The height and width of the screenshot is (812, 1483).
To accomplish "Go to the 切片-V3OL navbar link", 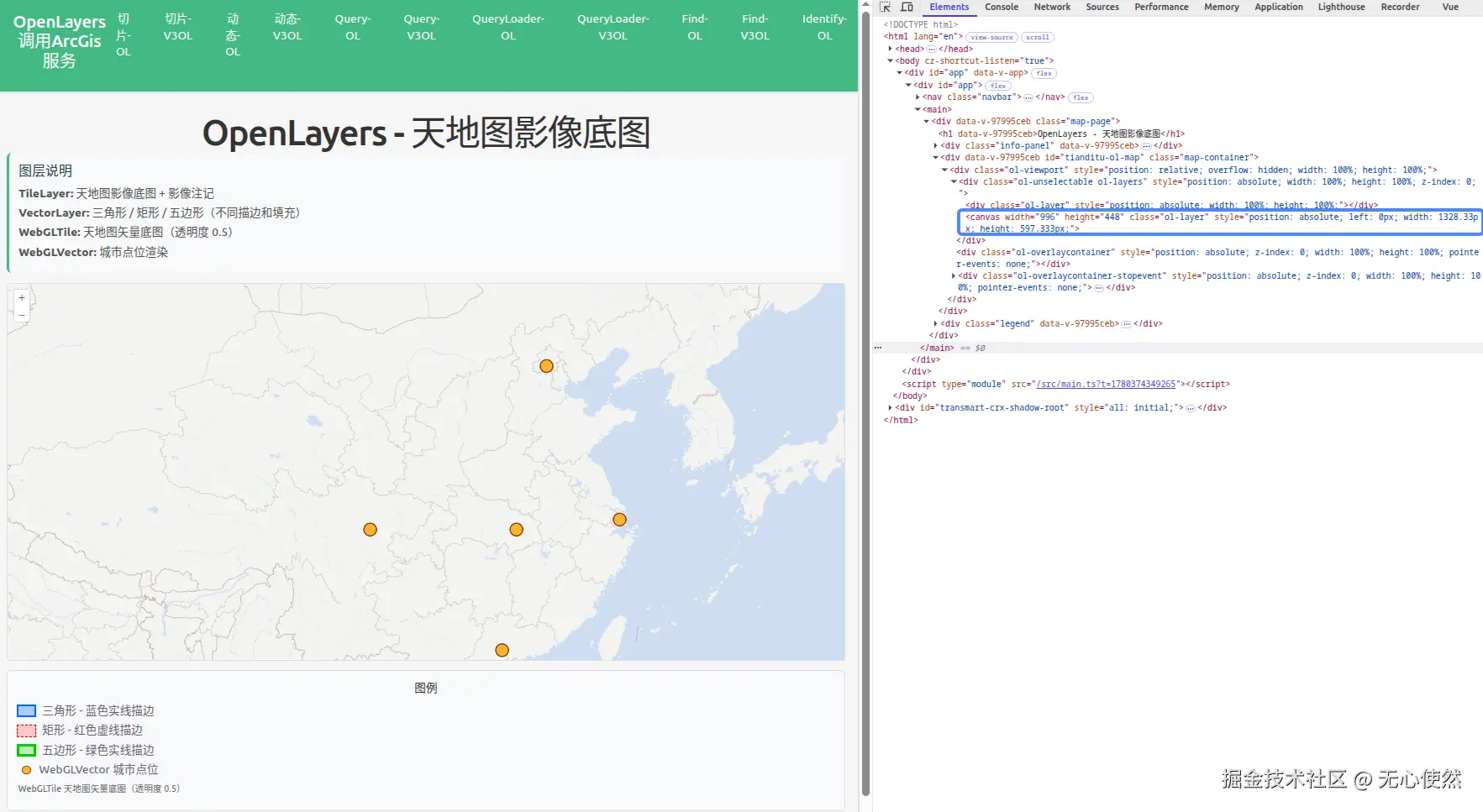I will (178, 27).
